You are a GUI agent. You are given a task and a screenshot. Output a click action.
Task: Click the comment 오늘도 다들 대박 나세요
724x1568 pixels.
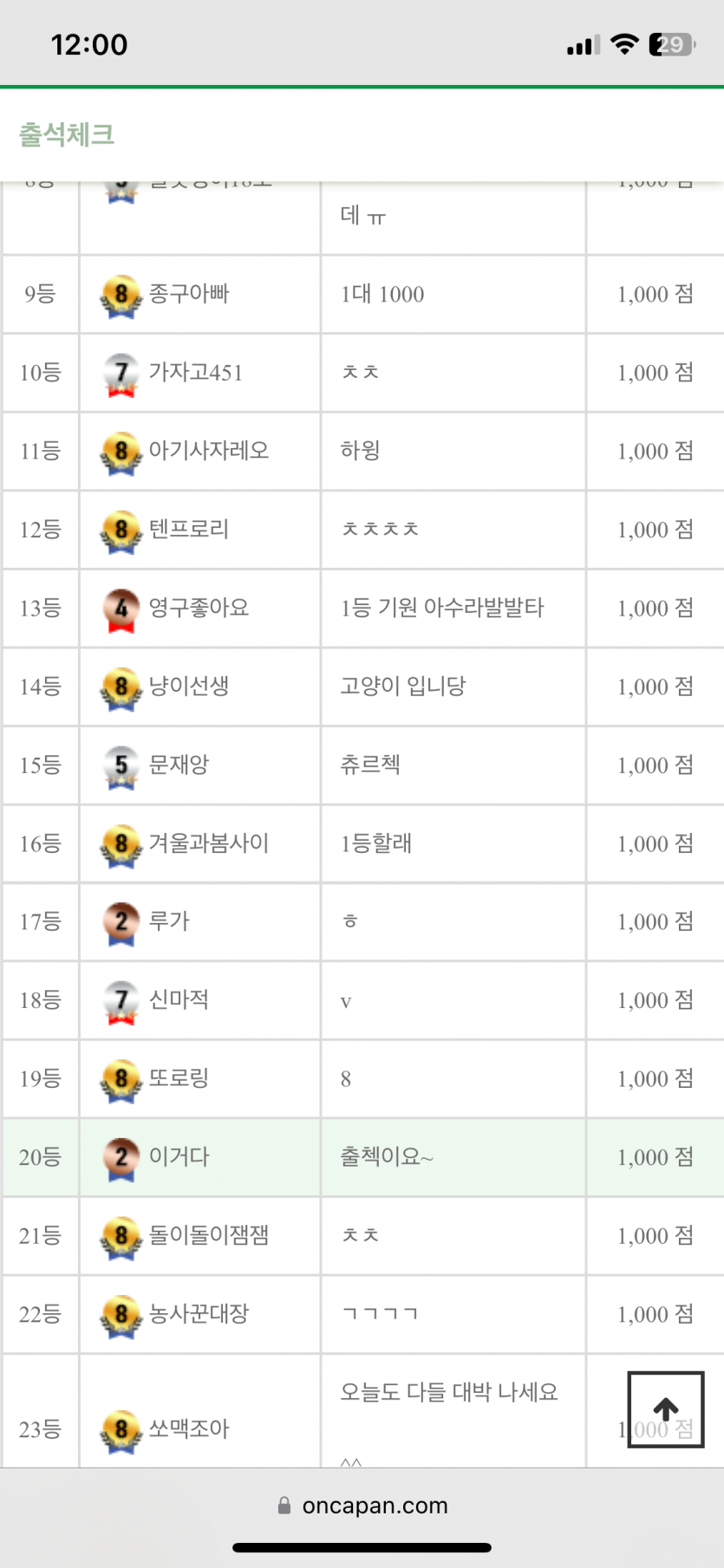point(449,1392)
